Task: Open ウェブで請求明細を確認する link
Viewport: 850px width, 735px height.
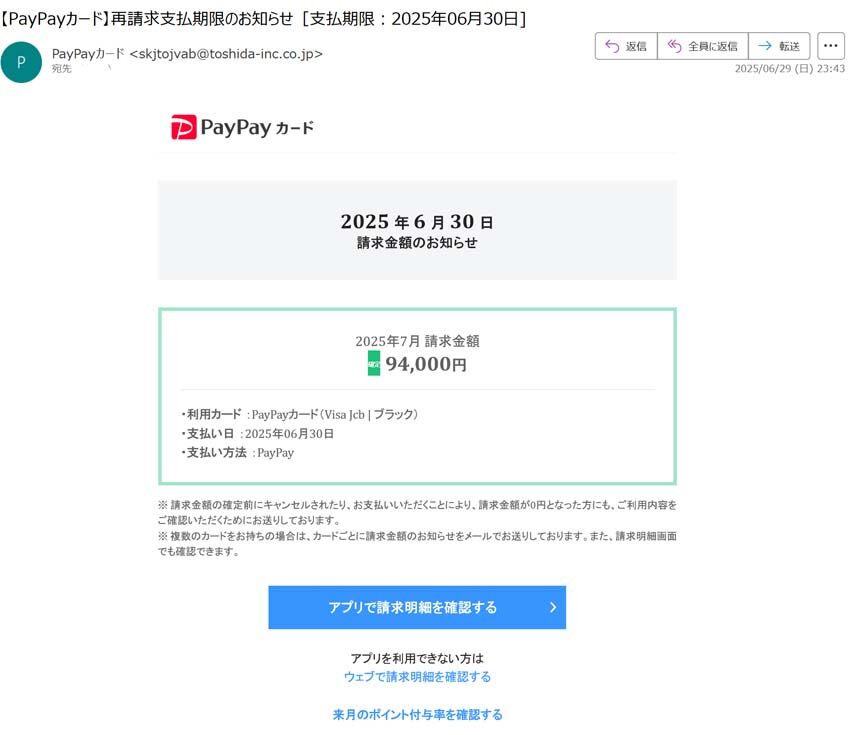Action: [x=417, y=676]
